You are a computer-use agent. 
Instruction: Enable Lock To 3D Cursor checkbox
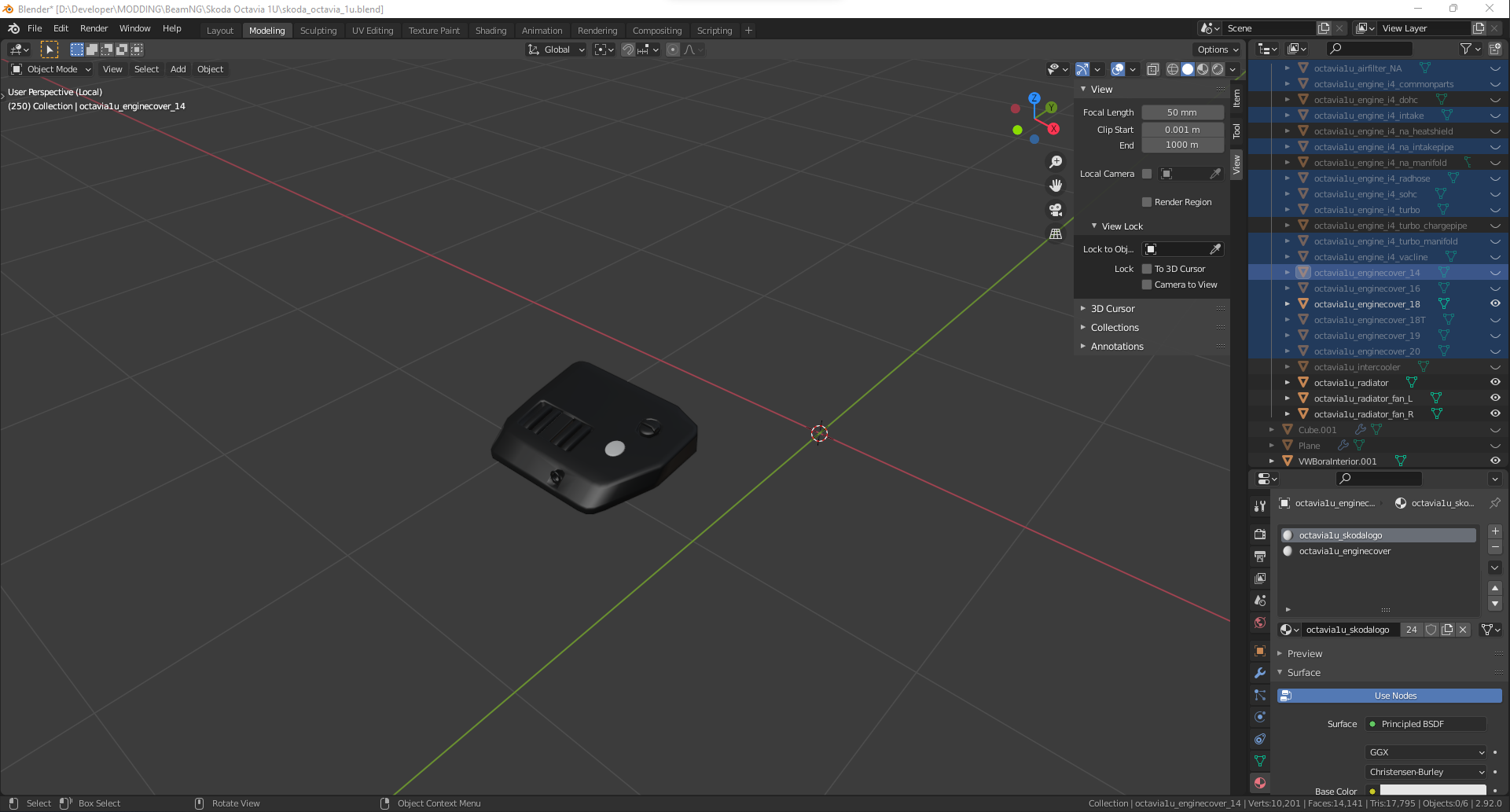tap(1147, 269)
